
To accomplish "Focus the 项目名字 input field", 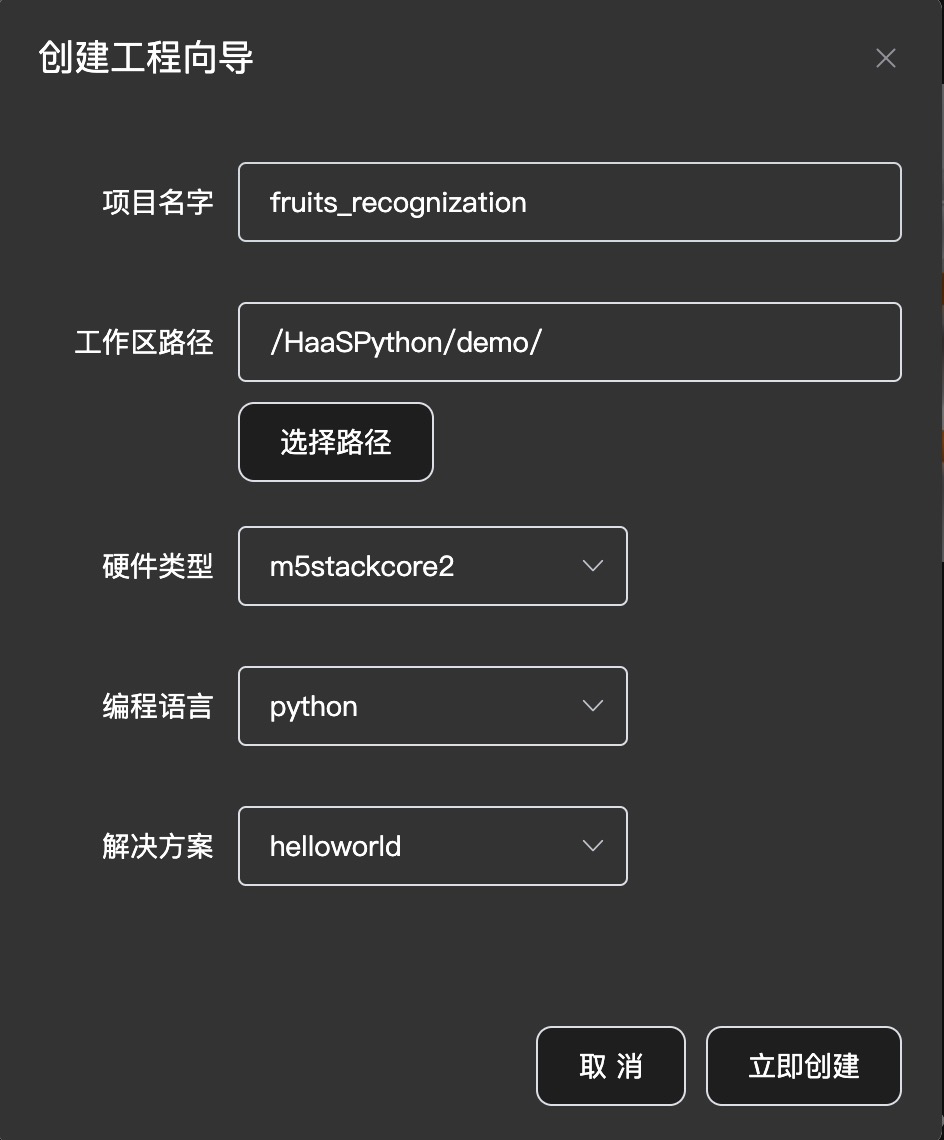I will tap(569, 202).
